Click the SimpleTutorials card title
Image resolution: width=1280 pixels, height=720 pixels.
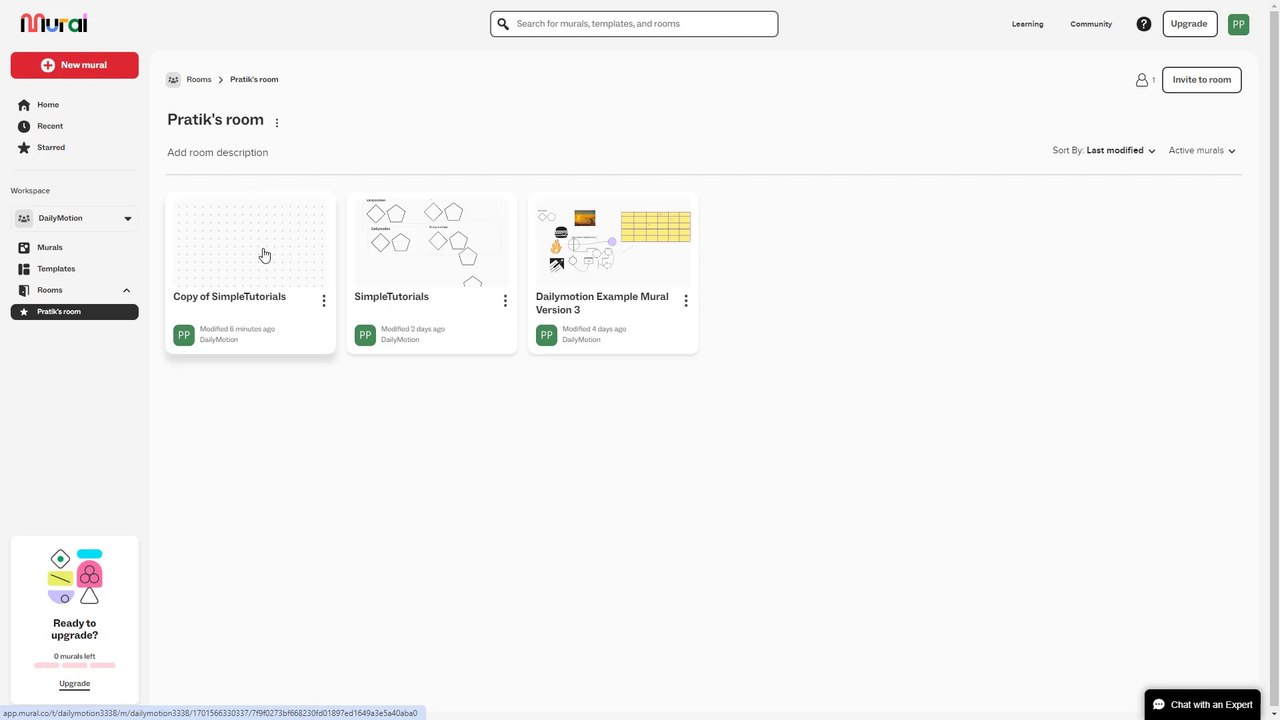click(x=391, y=297)
